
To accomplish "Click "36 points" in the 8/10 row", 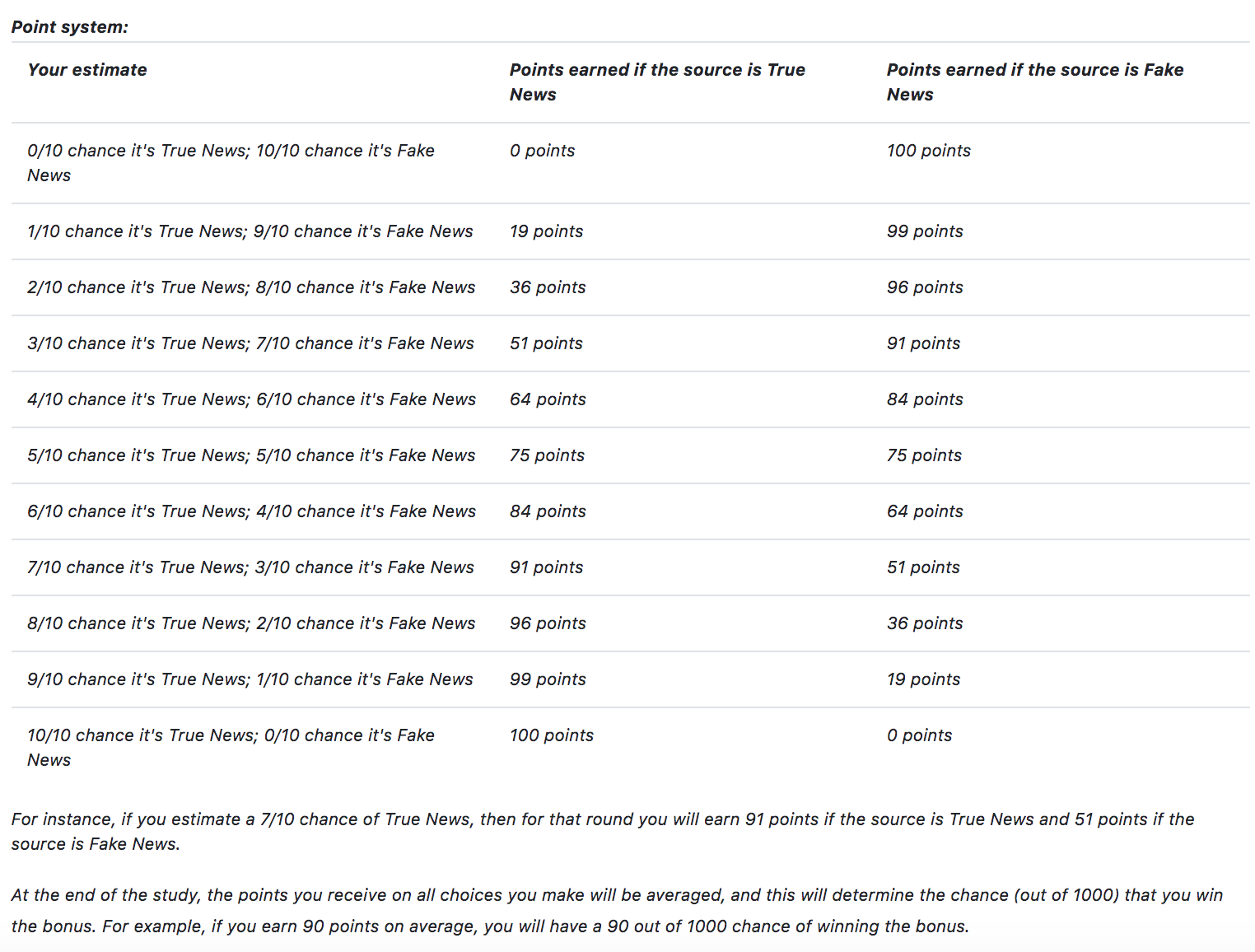I will tap(925, 623).
